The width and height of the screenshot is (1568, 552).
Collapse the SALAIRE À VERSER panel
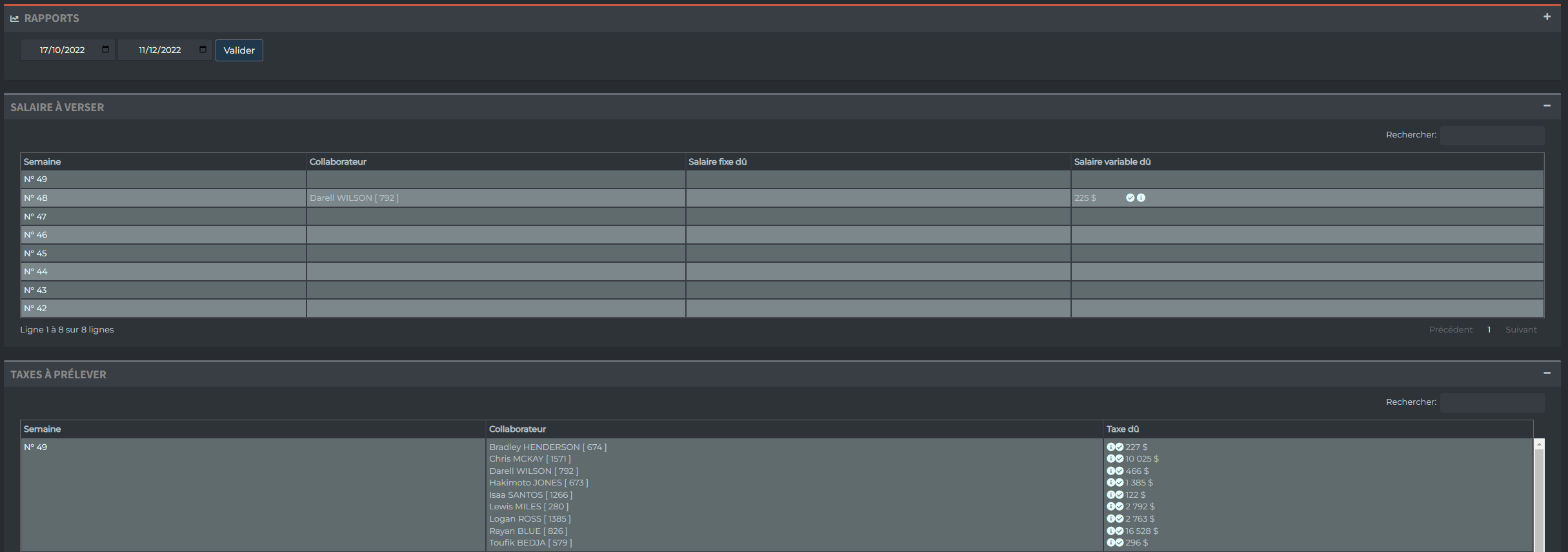click(x=1547, y=106)
